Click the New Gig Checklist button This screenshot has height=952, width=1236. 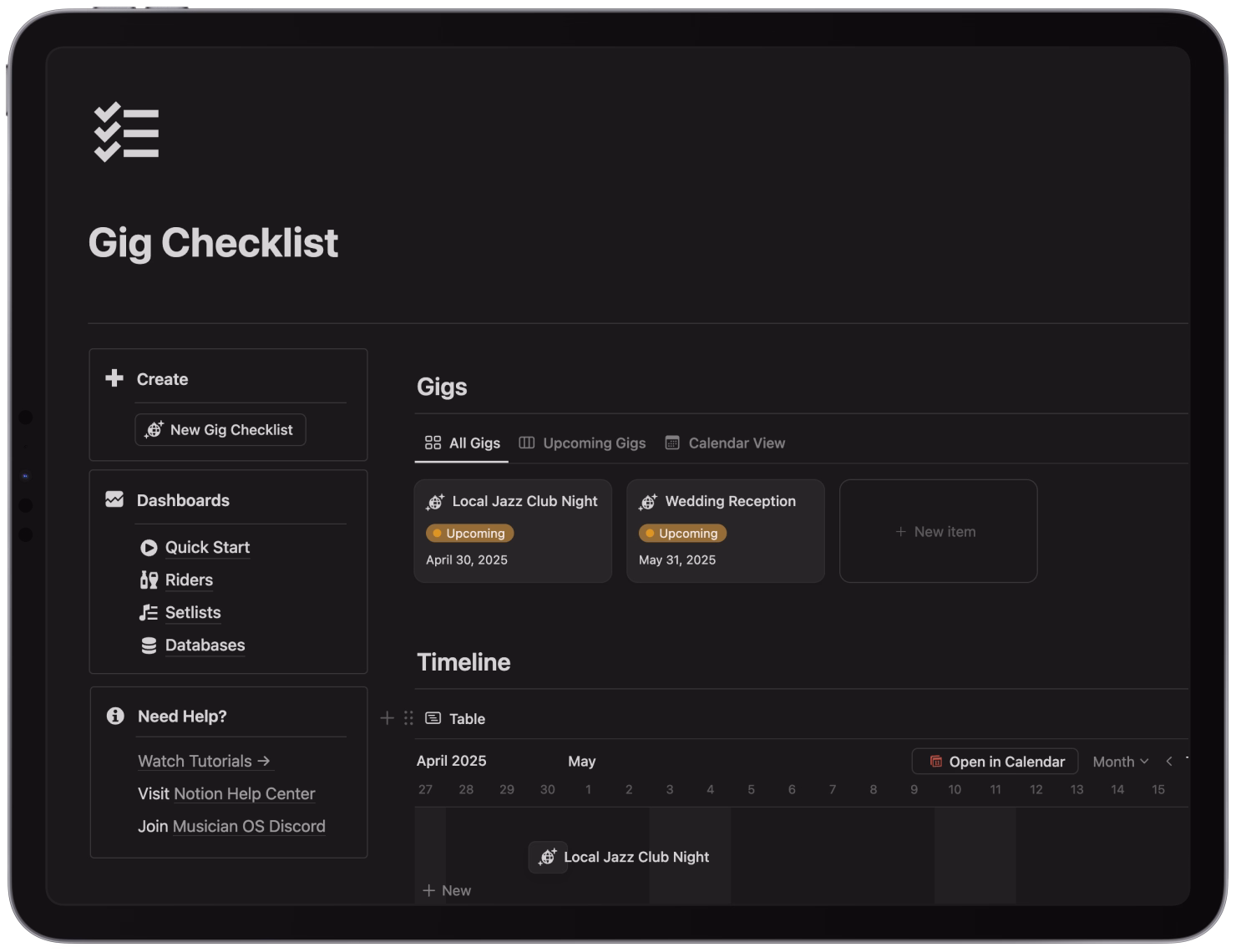click(220, 430)
